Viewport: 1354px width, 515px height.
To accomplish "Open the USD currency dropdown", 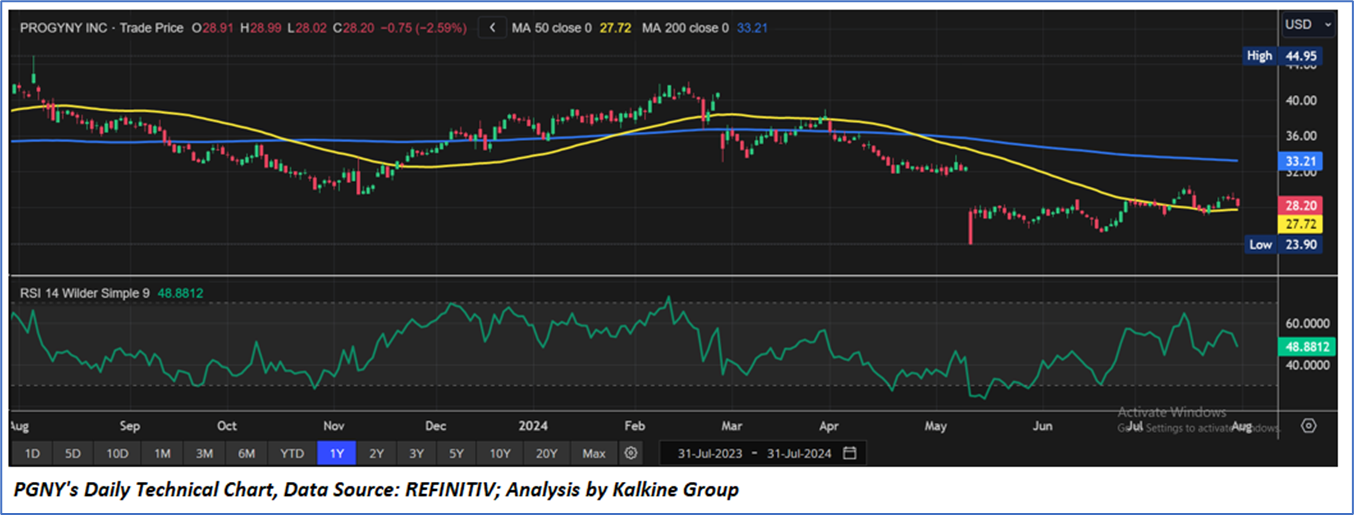I will (1308, 24).
